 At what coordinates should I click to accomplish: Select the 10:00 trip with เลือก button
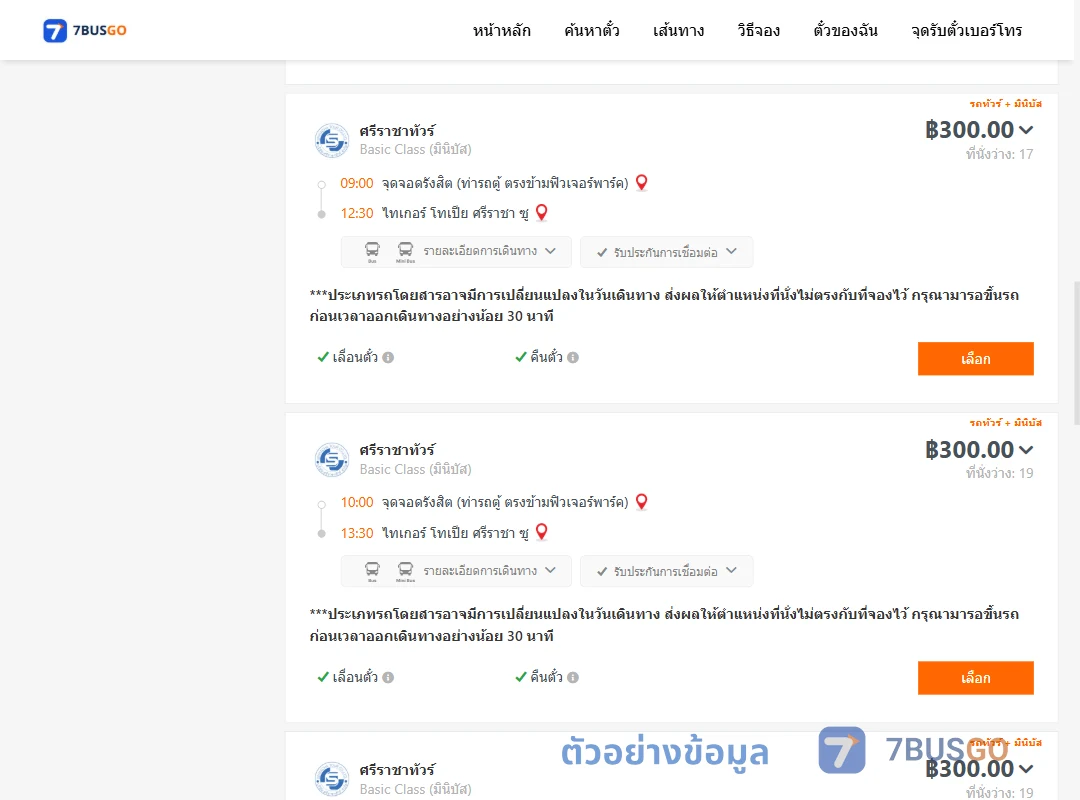click(975, 678)
